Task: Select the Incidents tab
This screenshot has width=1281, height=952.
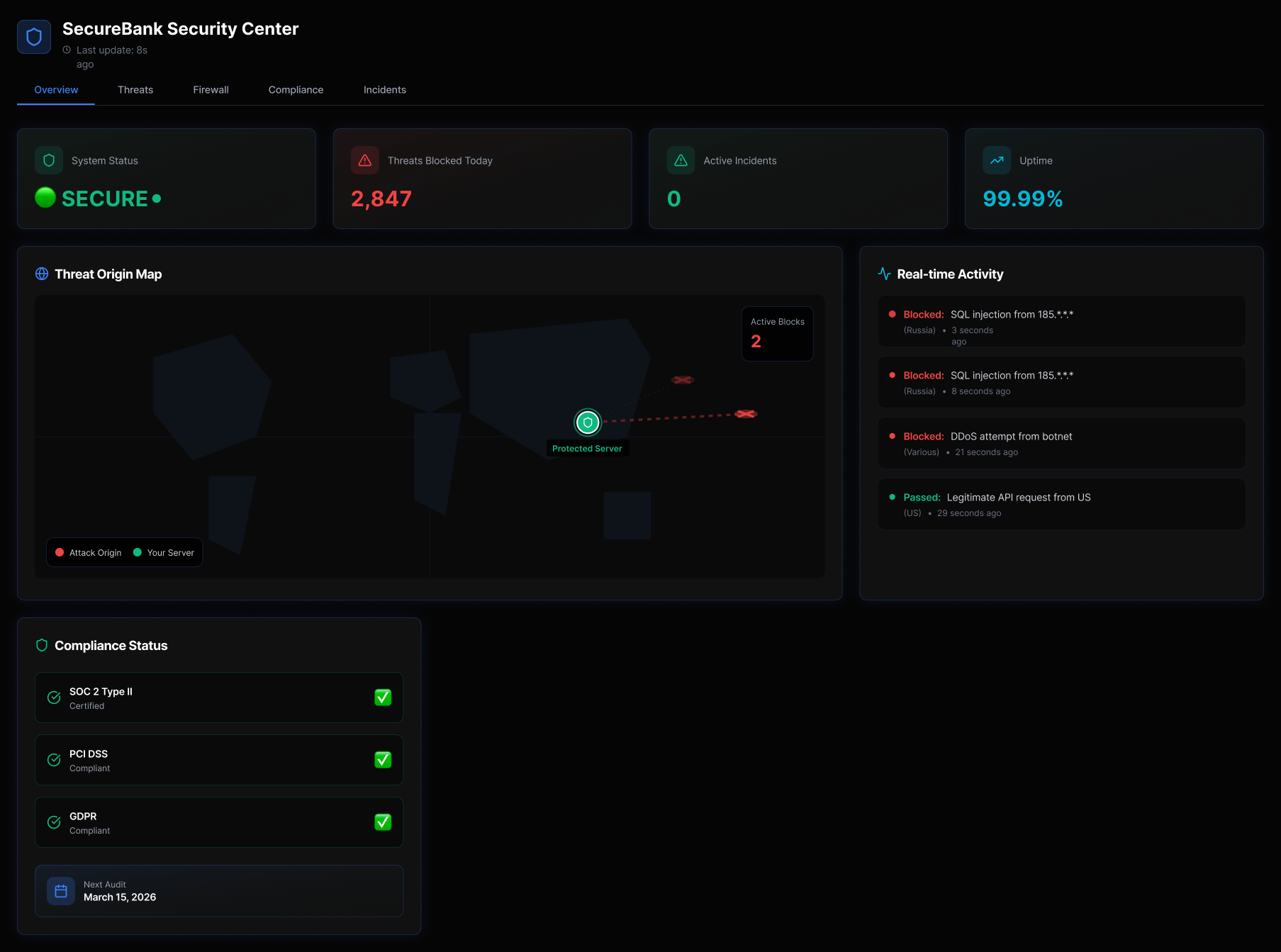Action: pyautogui.click(x=385, y=90)
